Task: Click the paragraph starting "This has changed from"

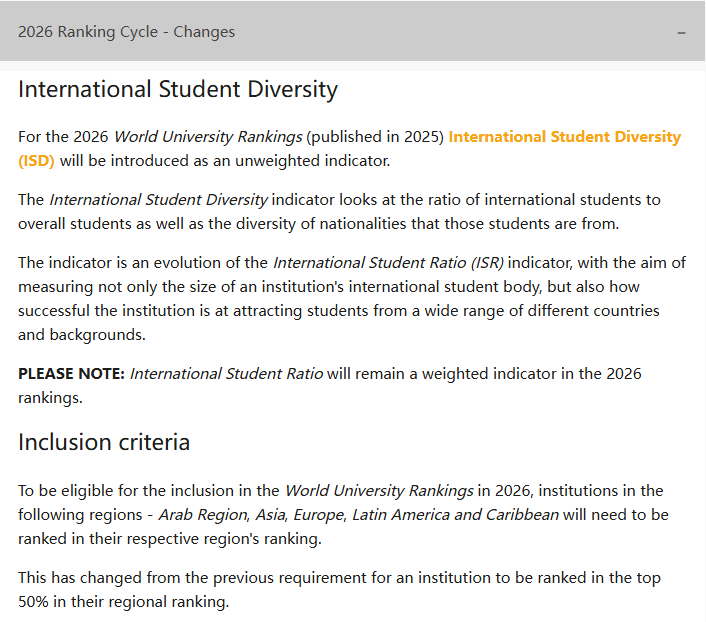Action: tap(339, 590)
